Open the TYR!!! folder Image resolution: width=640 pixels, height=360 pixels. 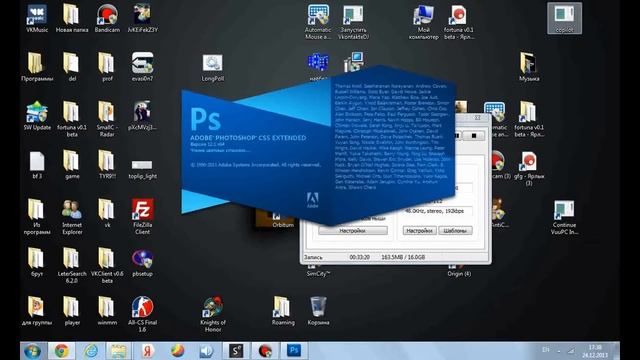107,164
